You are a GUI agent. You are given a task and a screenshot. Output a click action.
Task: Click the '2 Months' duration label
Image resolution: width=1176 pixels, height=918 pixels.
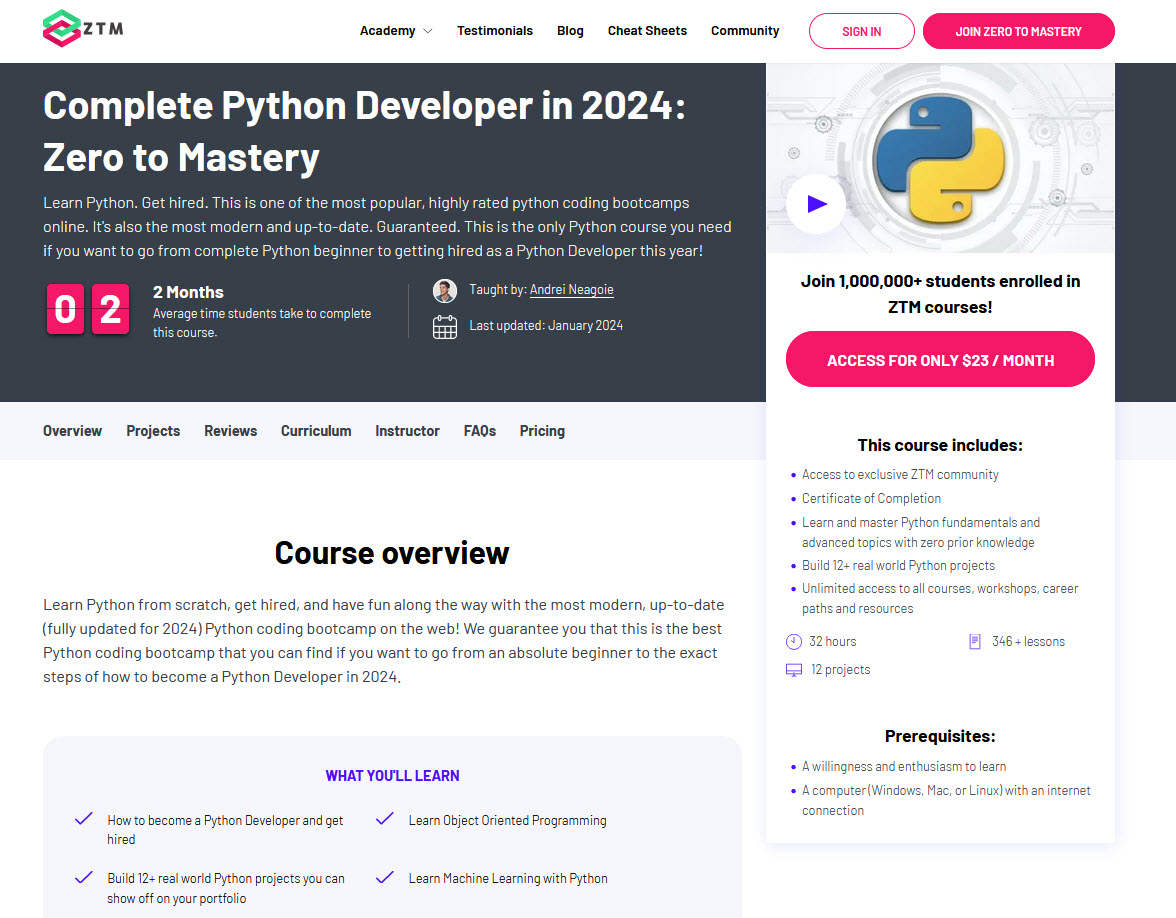(x=188, y=292)
